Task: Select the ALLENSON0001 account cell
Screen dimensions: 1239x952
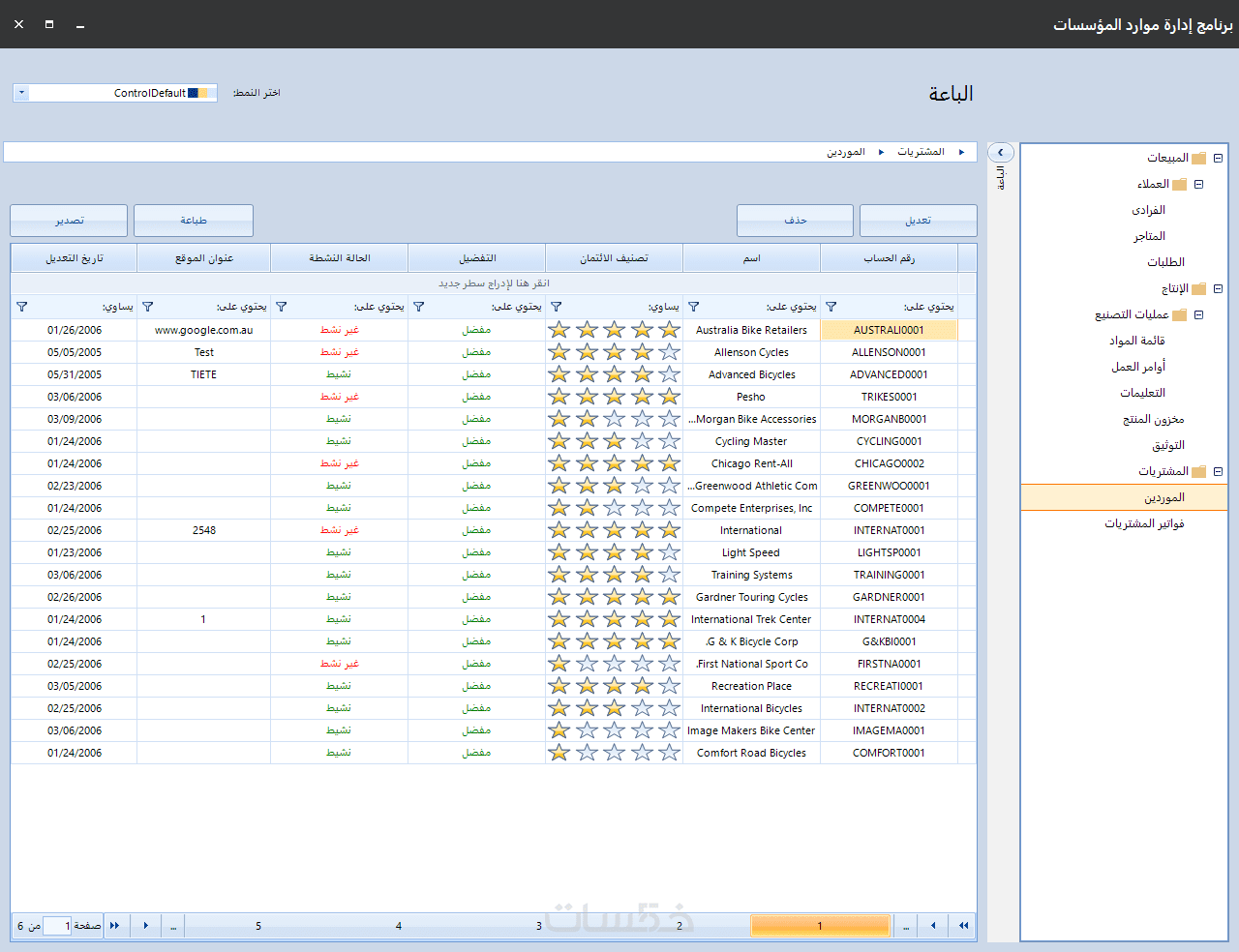Action: click(x=889, y=352)
